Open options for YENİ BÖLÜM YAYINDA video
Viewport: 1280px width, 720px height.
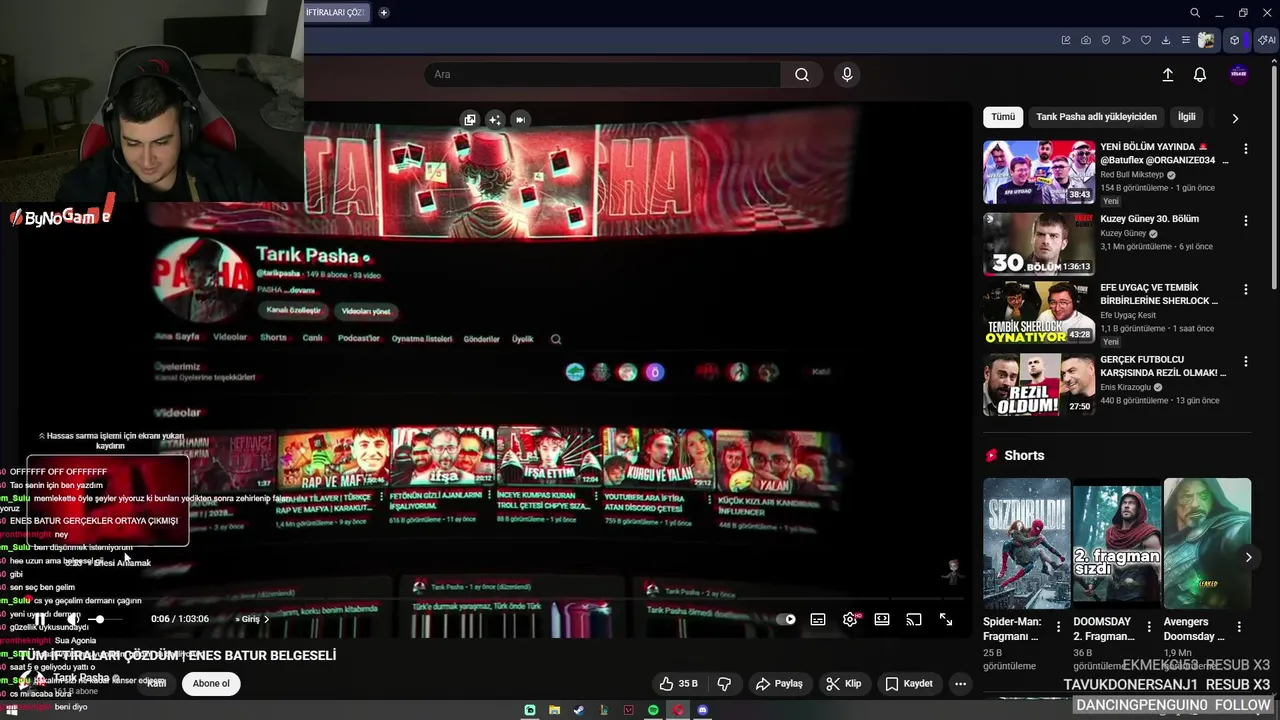(x=1246, y=149)
